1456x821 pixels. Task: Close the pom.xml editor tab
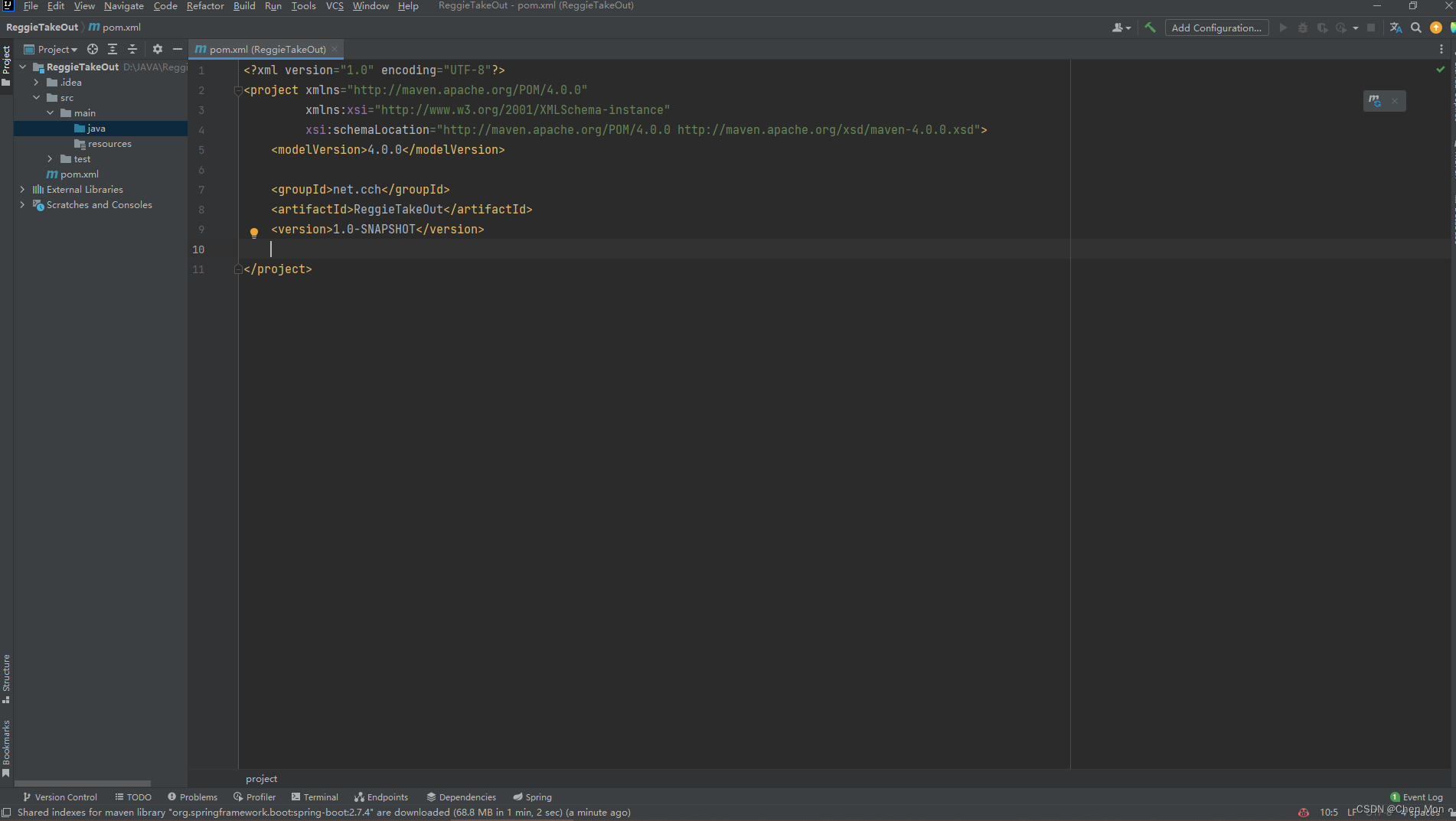[x=335, y=49]
